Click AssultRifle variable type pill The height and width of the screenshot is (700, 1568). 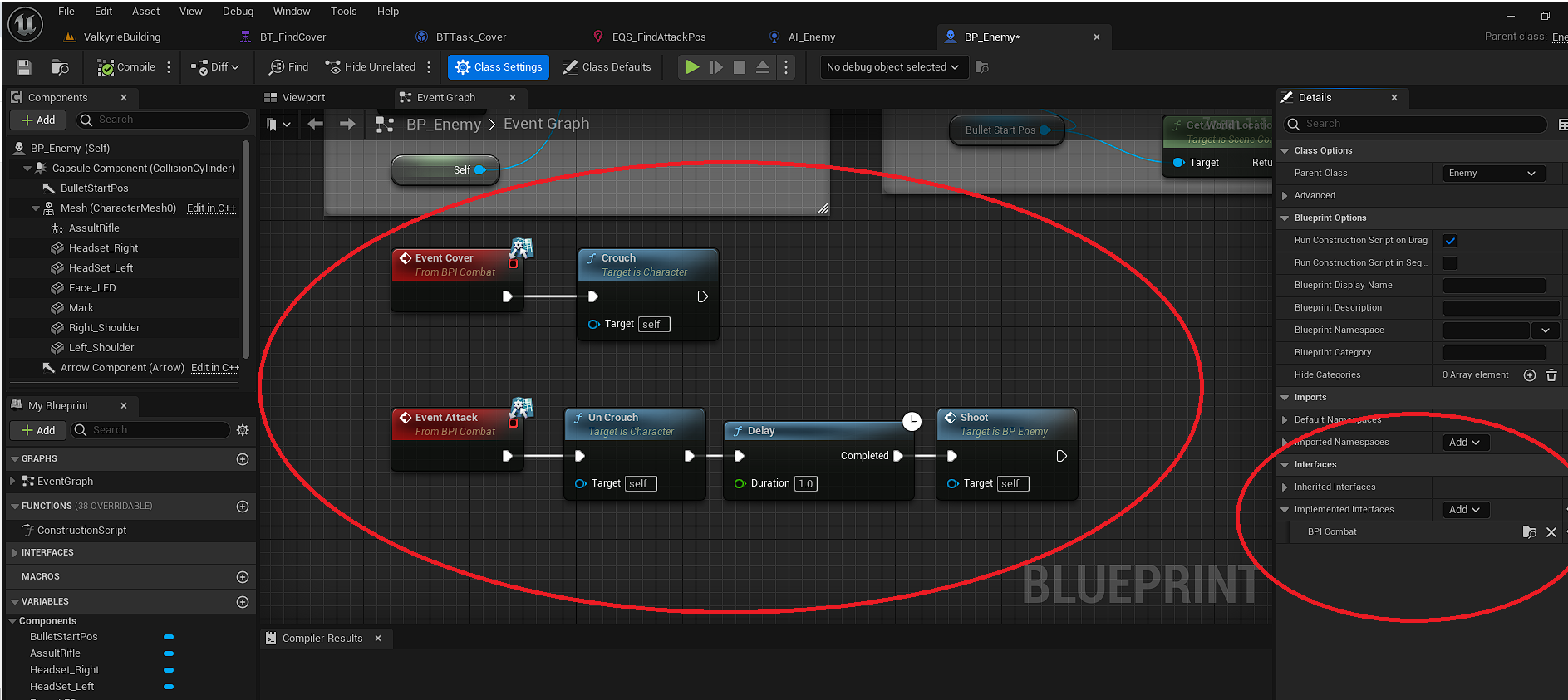169,654
